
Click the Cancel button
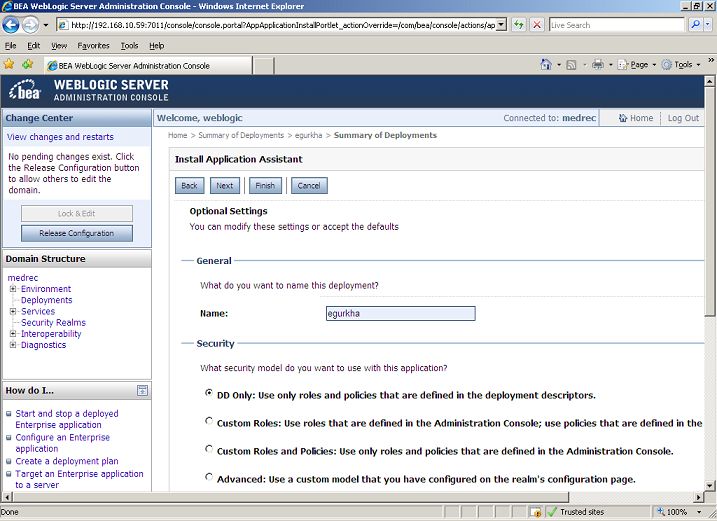tap(309, 186)
